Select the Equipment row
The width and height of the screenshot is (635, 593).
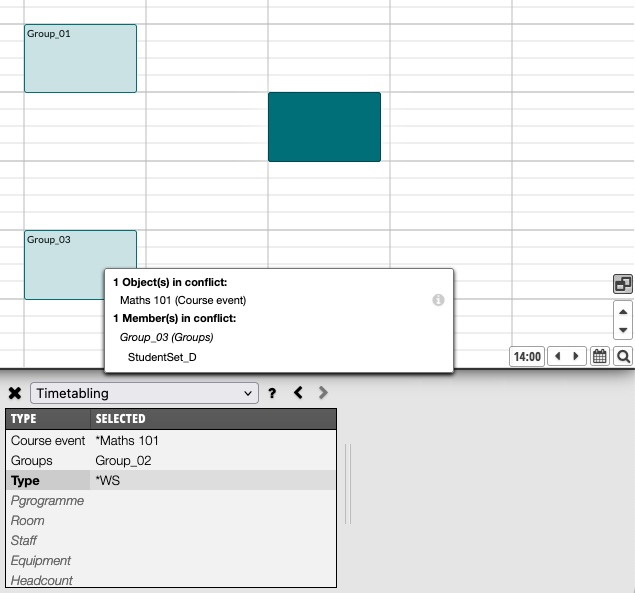171,561
